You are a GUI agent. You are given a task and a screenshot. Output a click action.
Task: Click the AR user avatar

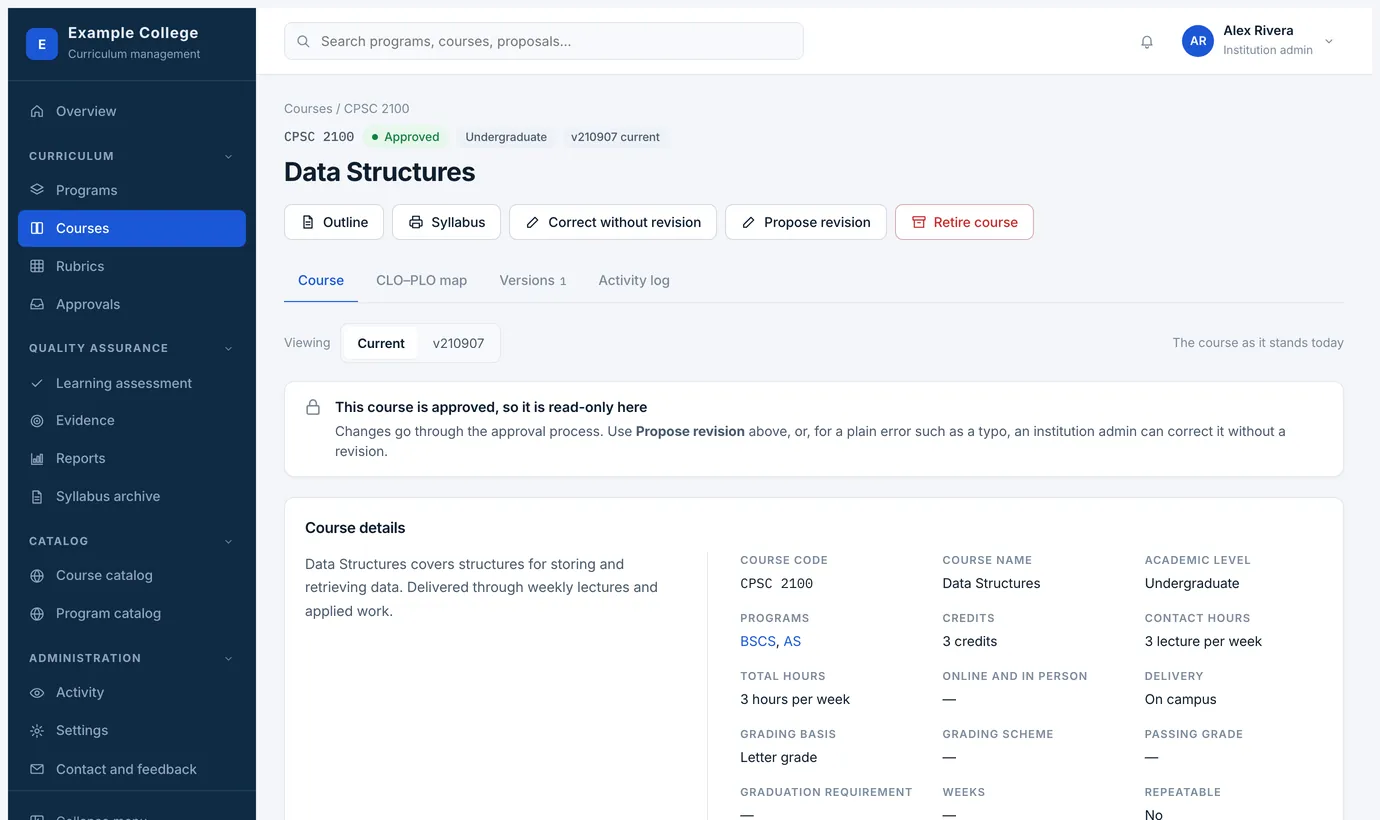coord(1198,41)
